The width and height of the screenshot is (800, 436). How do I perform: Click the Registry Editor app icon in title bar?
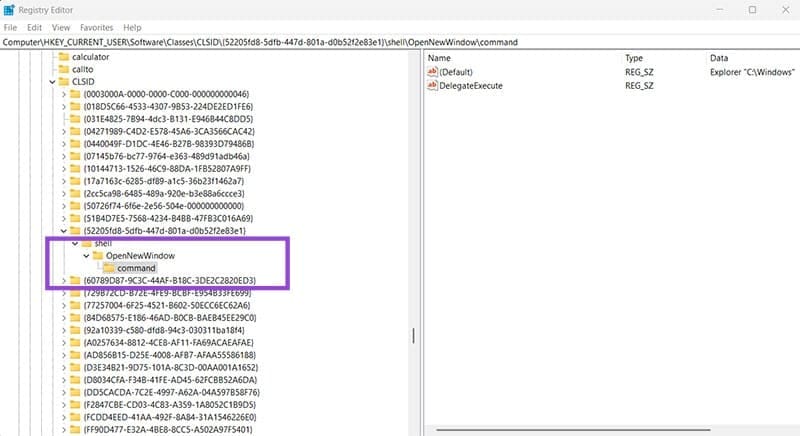pyautogui.click(x=10, y=10)
